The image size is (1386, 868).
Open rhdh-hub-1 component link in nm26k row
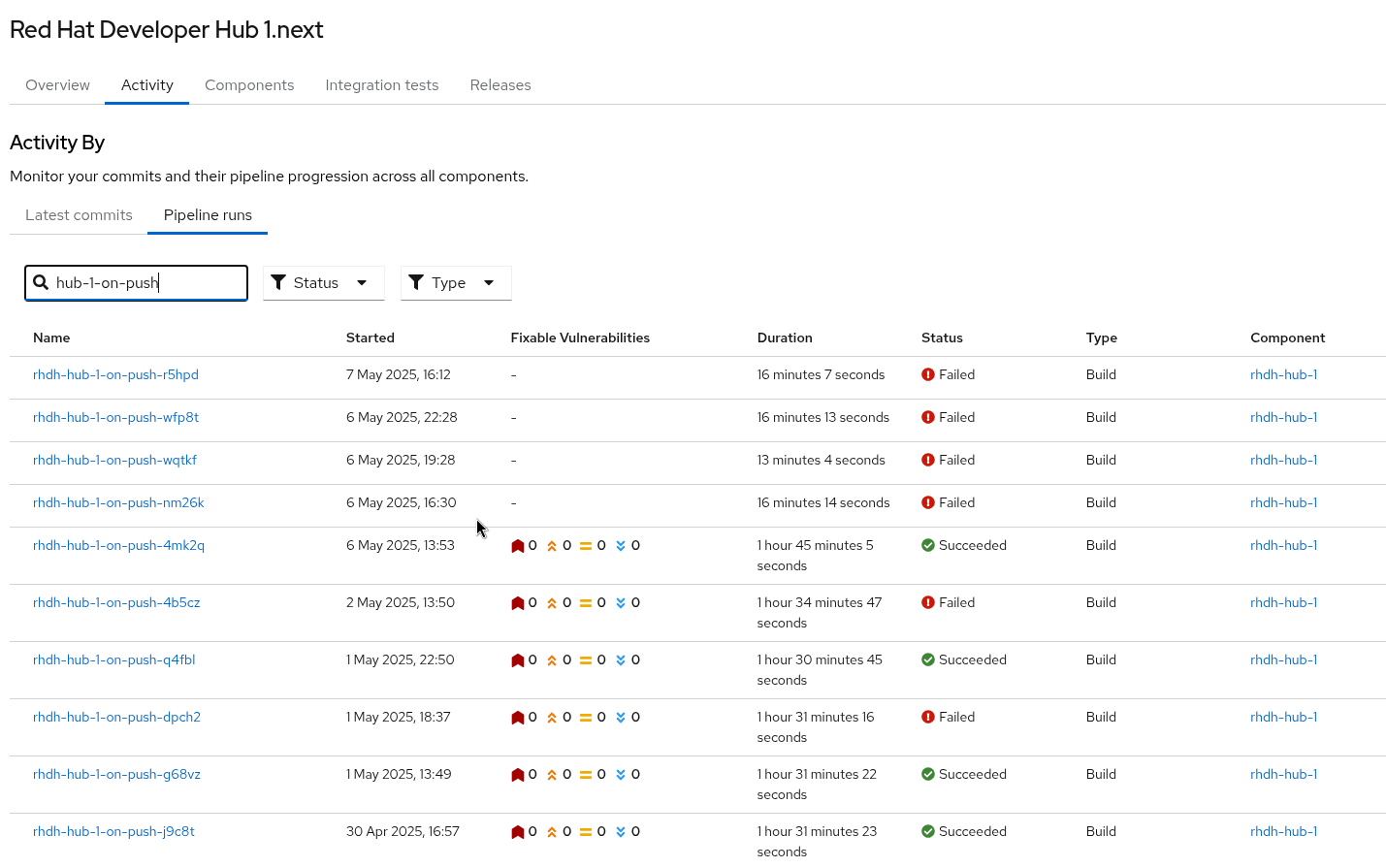click(1283, 502)
